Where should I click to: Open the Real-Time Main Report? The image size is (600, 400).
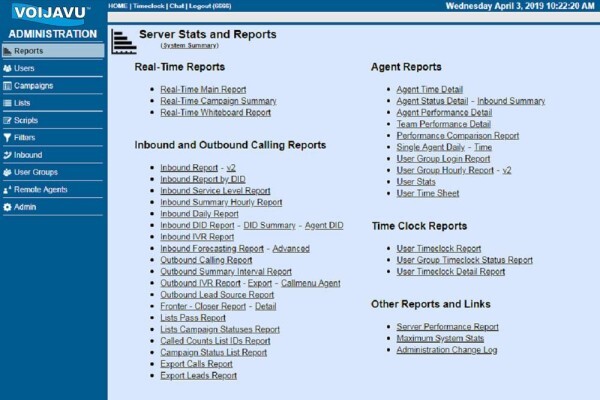[203, 90]
